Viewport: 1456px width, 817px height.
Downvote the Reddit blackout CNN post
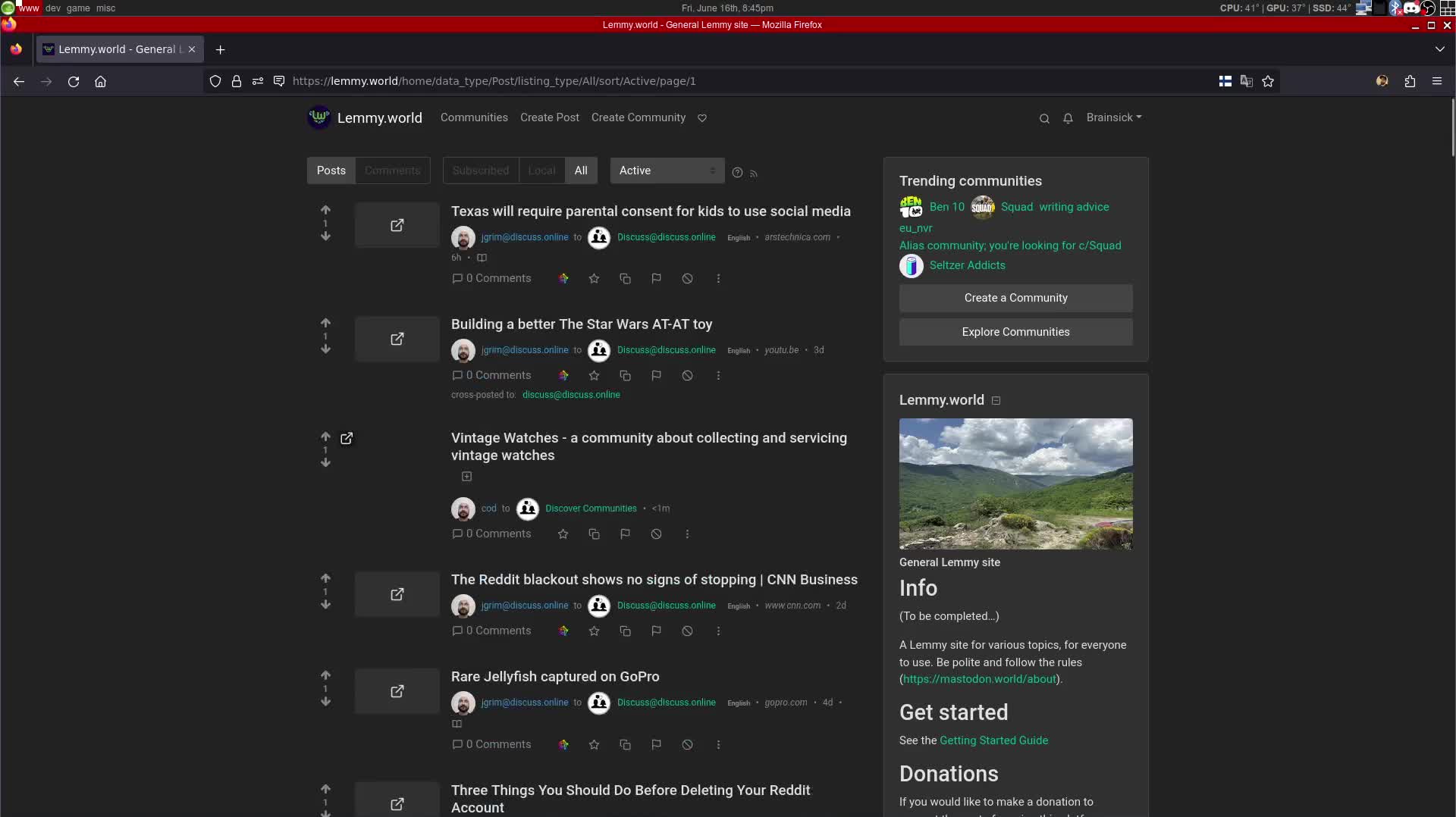coord(325,605)
